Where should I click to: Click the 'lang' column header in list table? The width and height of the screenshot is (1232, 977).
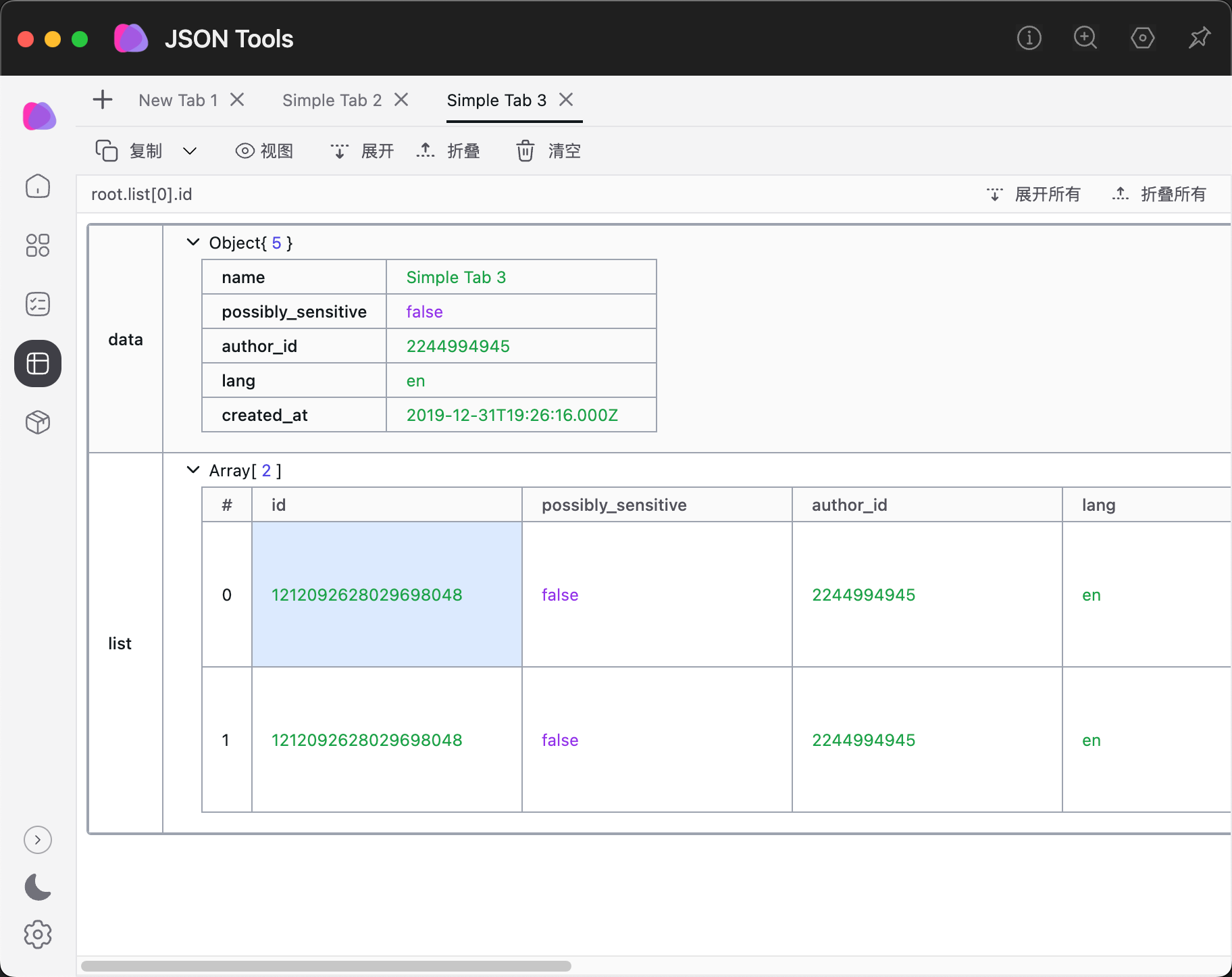pos(1147,505)
